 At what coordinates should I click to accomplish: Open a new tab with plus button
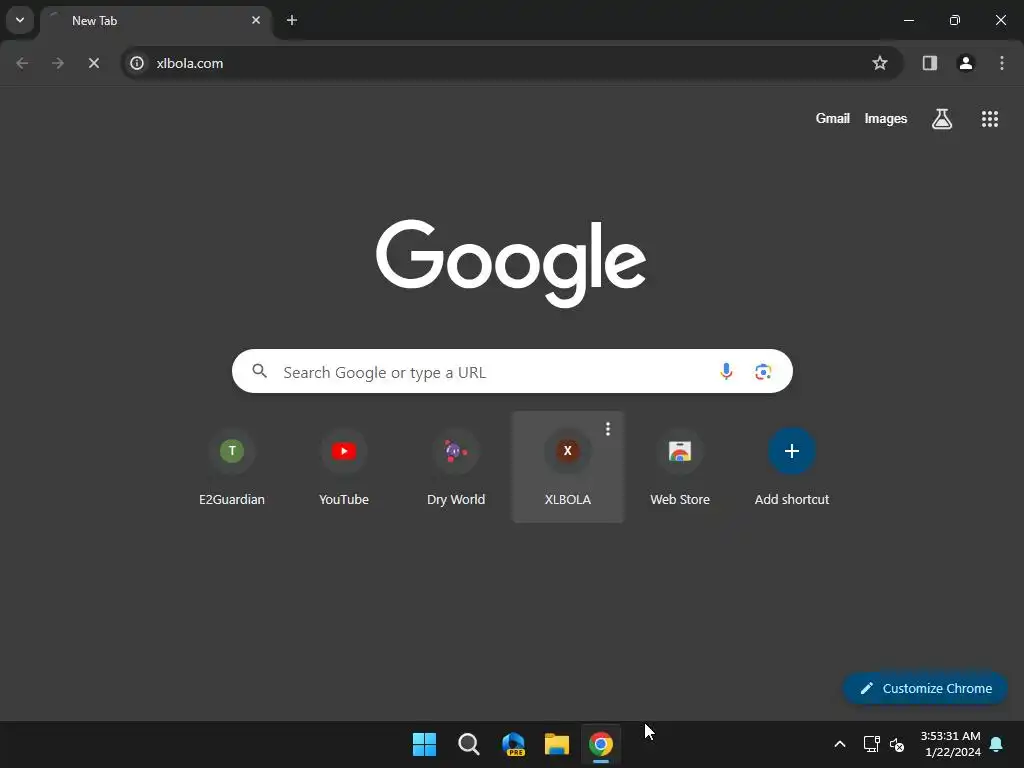tap(292, 20)
